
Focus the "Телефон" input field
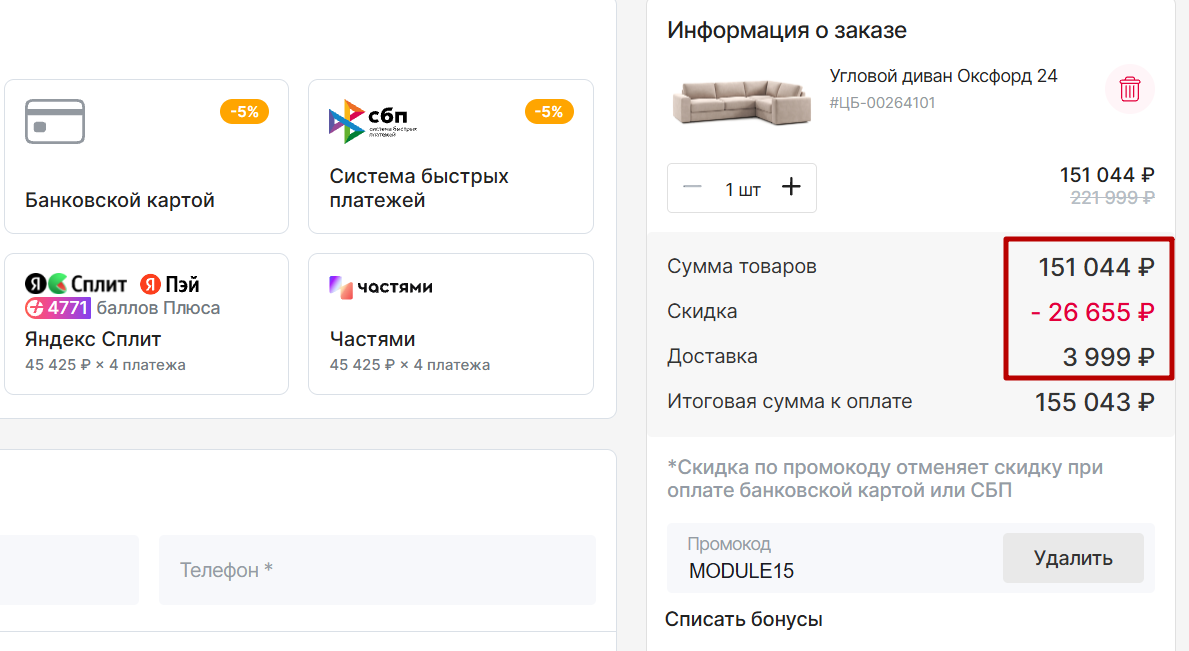pos(377,570)
